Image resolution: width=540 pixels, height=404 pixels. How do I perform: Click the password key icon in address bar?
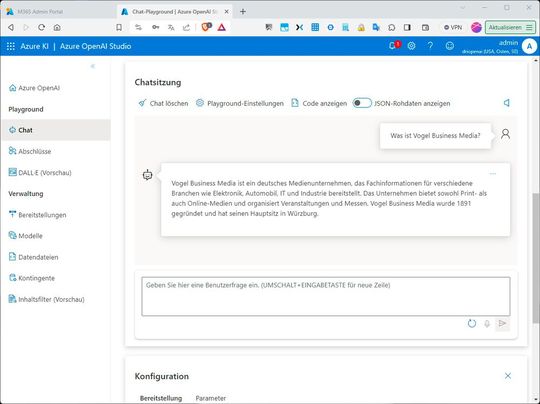click(x=156, y=28)
